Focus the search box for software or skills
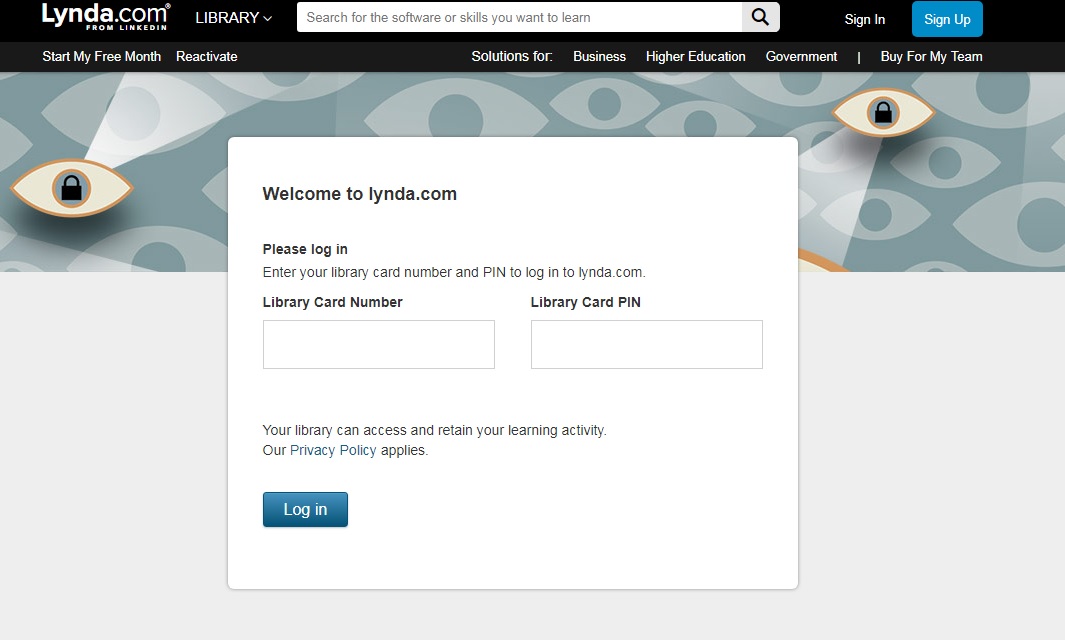The image size is (1065, 640). click(520, 17)
